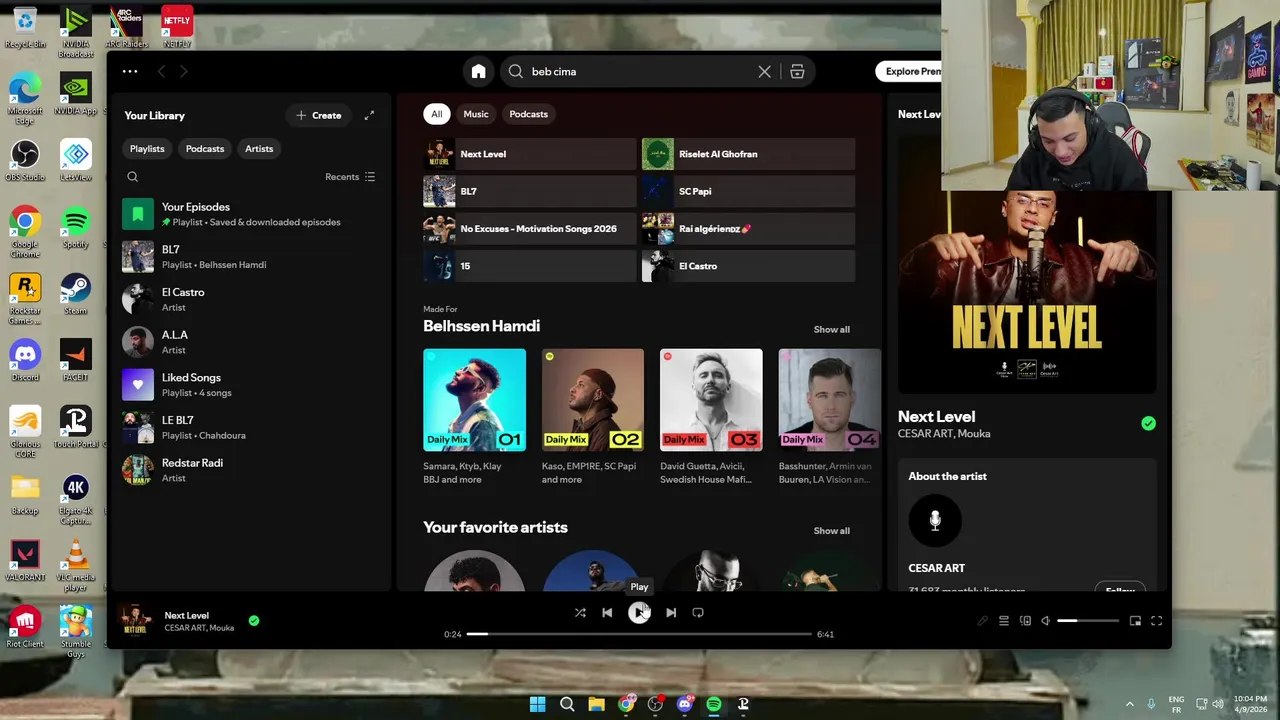
Task: Open OBS Studio desktop shortcut
Action: point(25,161)
